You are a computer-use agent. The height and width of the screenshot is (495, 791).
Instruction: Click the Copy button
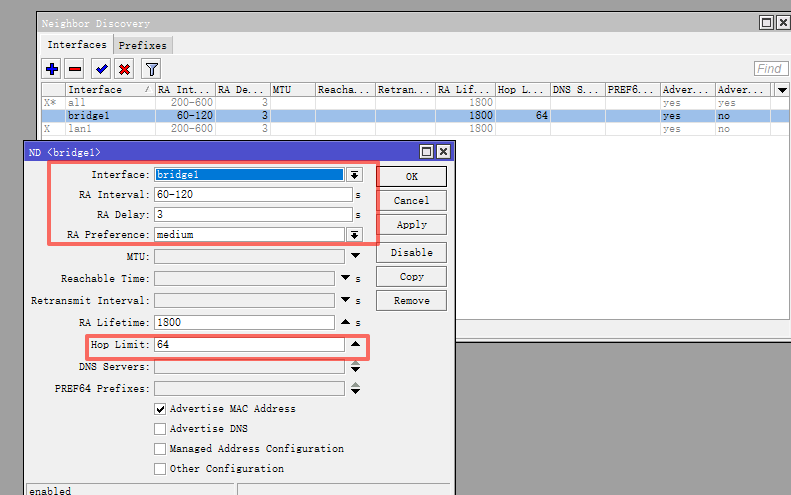(411, 277)
